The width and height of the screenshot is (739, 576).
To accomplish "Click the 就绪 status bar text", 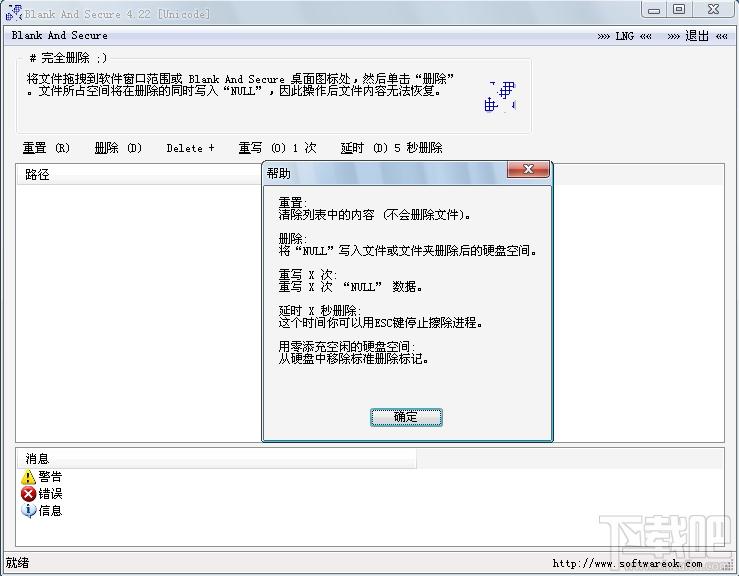I will tap(17, 563).
